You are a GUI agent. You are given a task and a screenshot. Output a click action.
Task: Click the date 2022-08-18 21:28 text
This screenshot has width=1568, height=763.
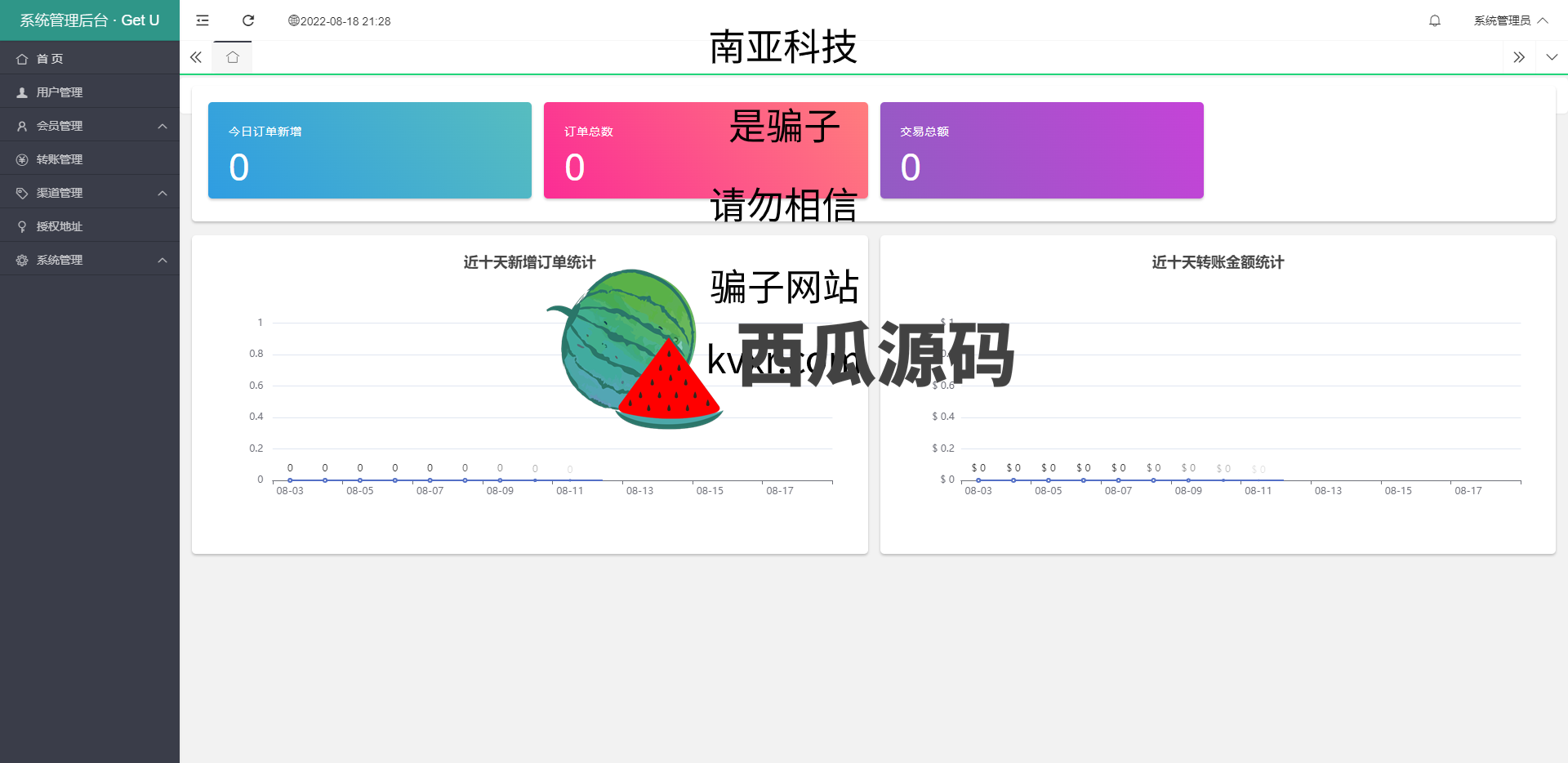coord(345,21)
